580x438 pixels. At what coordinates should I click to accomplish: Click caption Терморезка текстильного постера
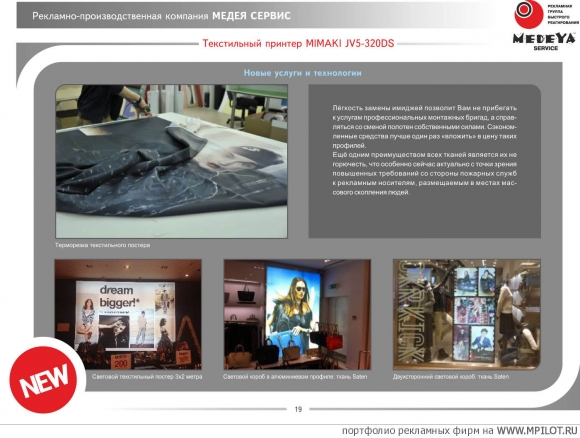click(x=102, y=245)
